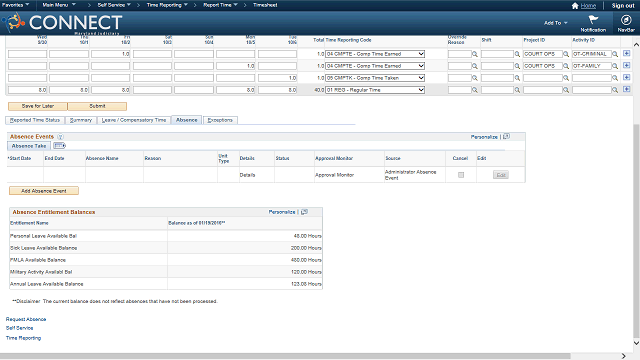640x360 pixels.
Task: Open Request Absence link
Action: click(26, 319)
